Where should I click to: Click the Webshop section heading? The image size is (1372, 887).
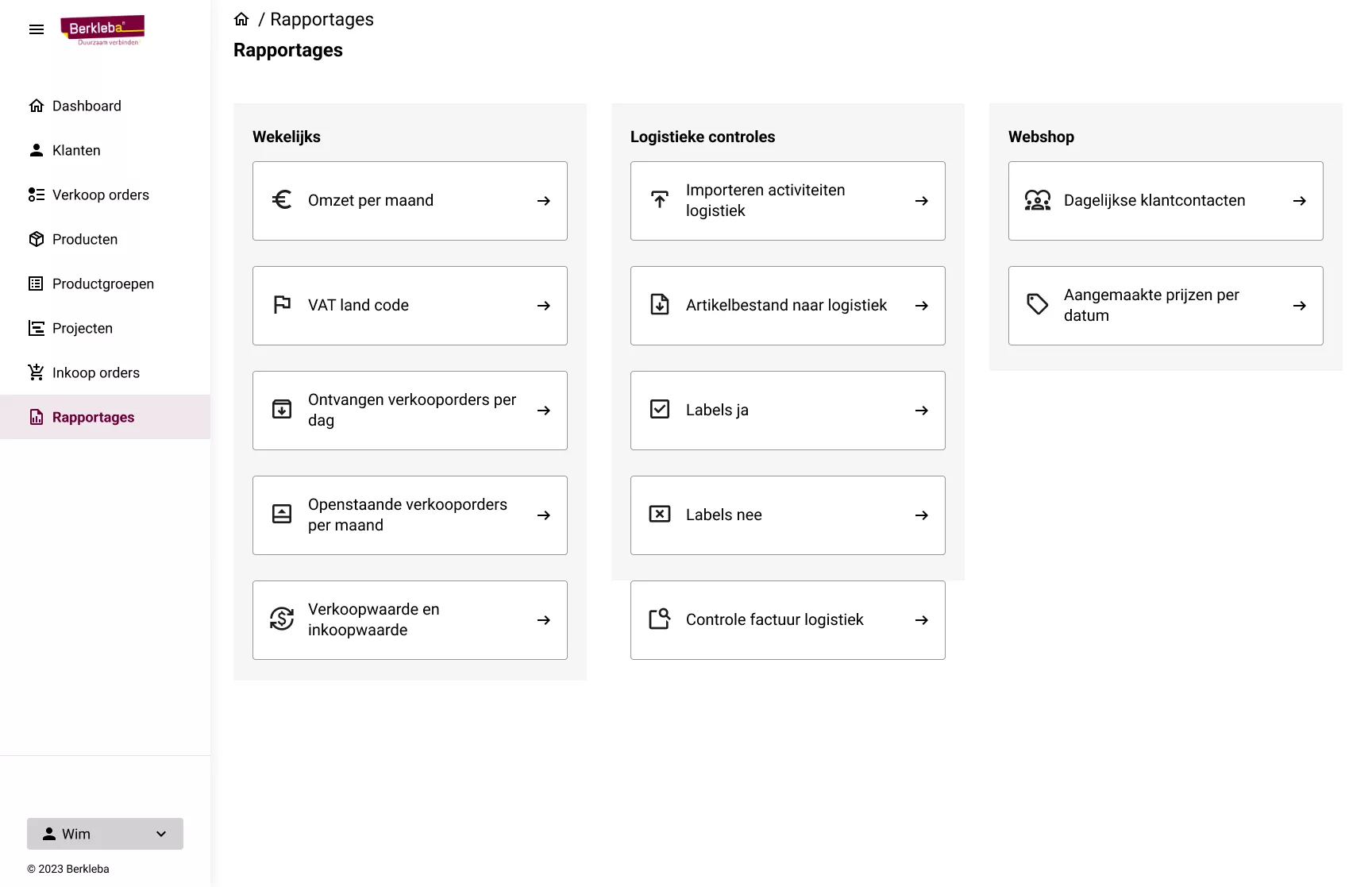pyautogui.click(x=1041, y=137)
